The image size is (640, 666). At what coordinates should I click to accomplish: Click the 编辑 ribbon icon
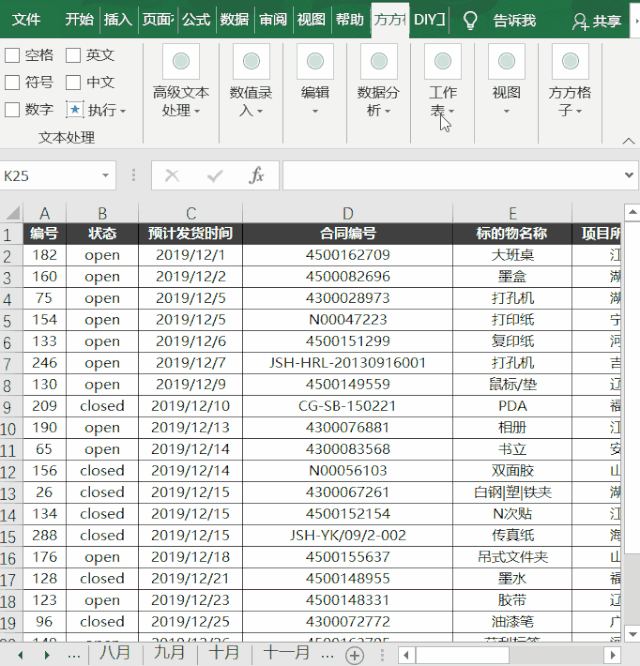(315, 61)
